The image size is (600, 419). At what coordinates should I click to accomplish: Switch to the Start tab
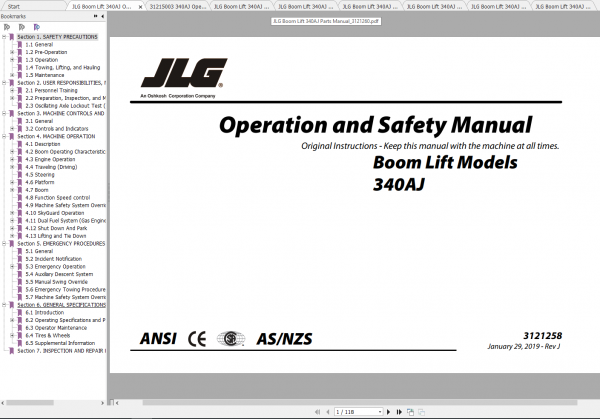coord(14,7)
